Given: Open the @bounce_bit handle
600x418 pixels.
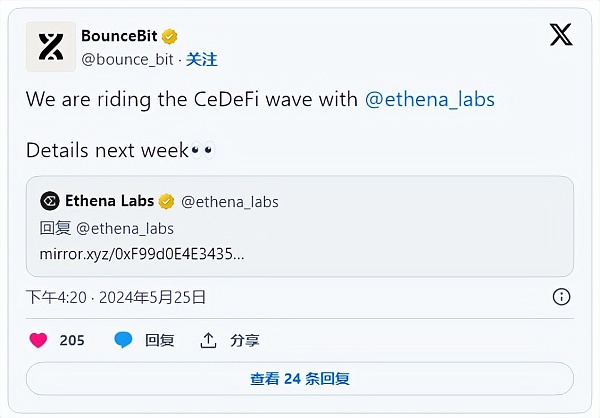Looking at the screenshot, I should pos(128,59).
